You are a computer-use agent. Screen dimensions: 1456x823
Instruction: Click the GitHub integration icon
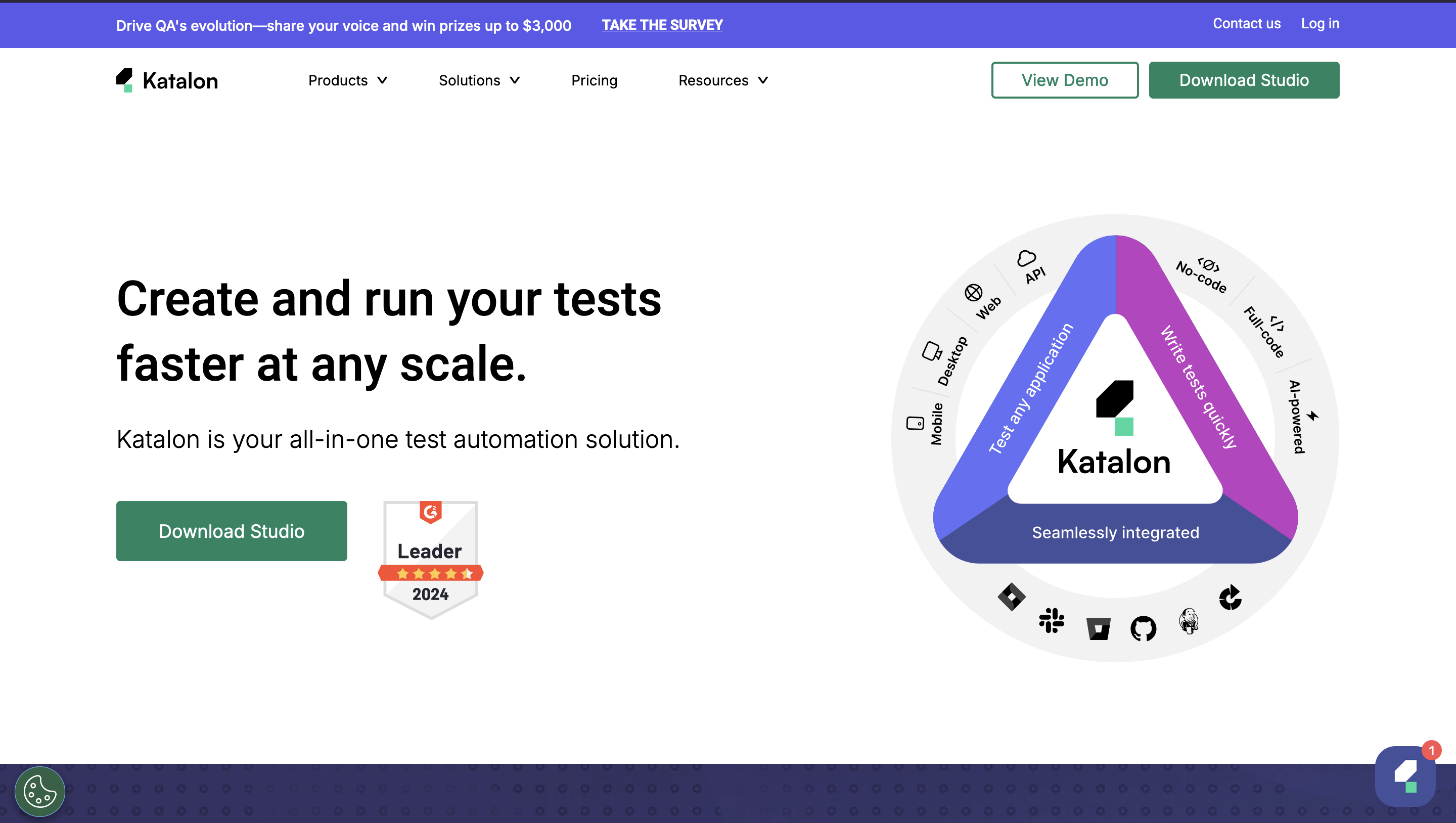[x=1143, y=632]
